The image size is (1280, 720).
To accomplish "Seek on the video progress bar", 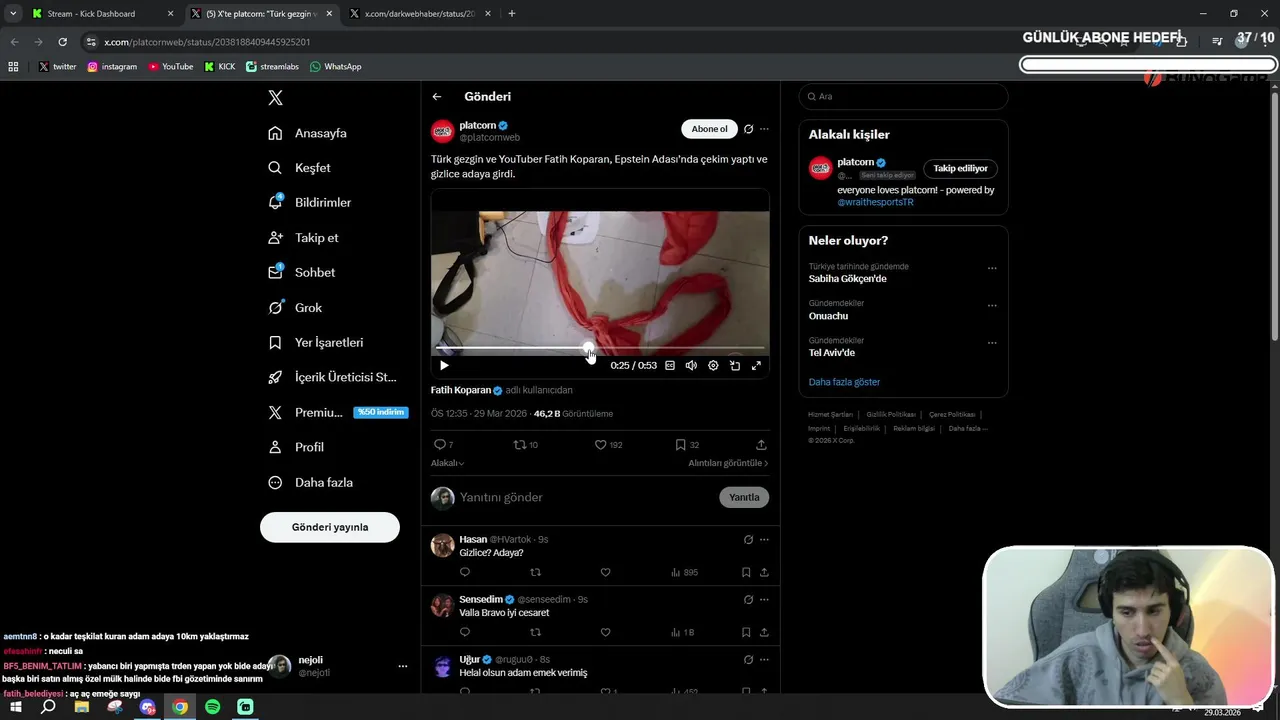I will click(x=600, y=348).
